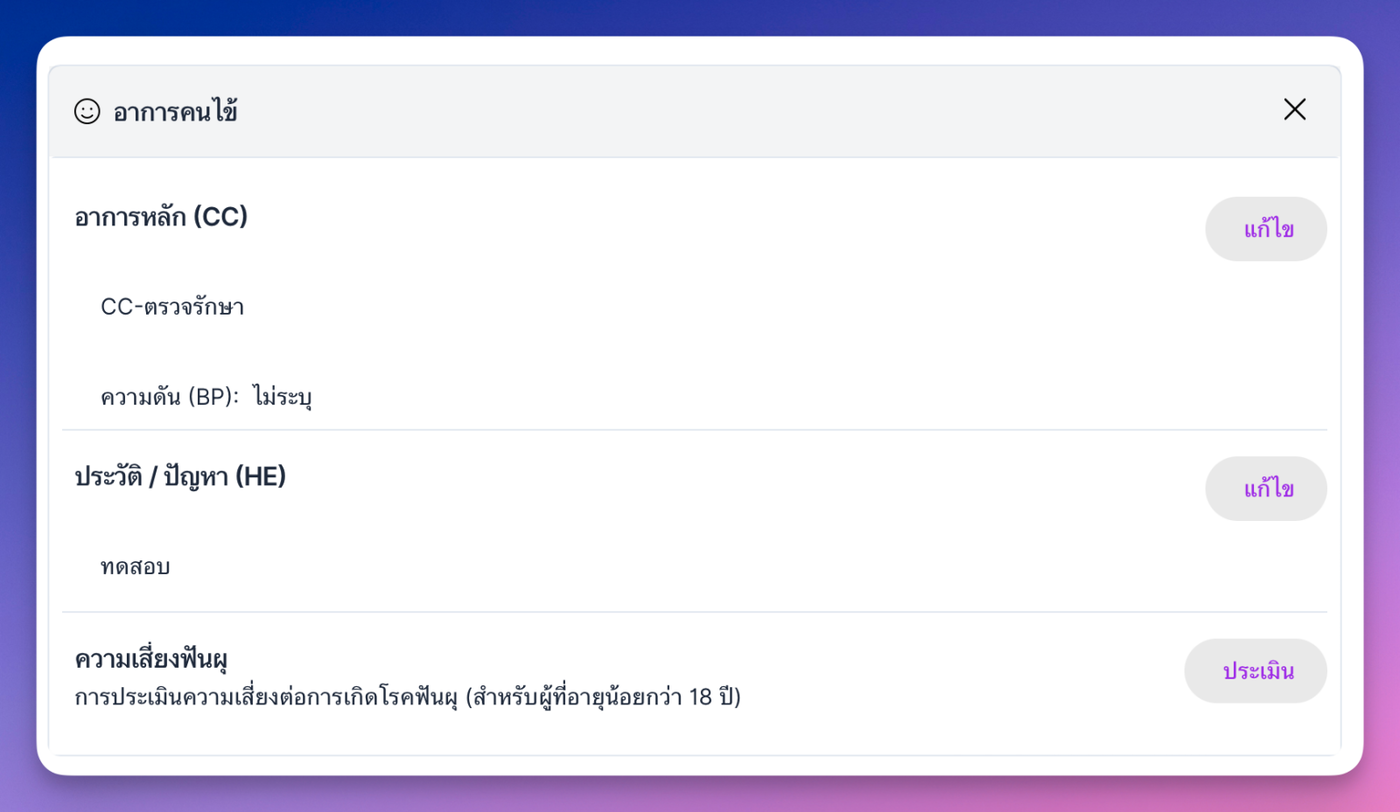This screenshot has height=812, width=1400.
Task: Click the ความเสี่ยงฟันผุ heading
Action: [153, 660]
